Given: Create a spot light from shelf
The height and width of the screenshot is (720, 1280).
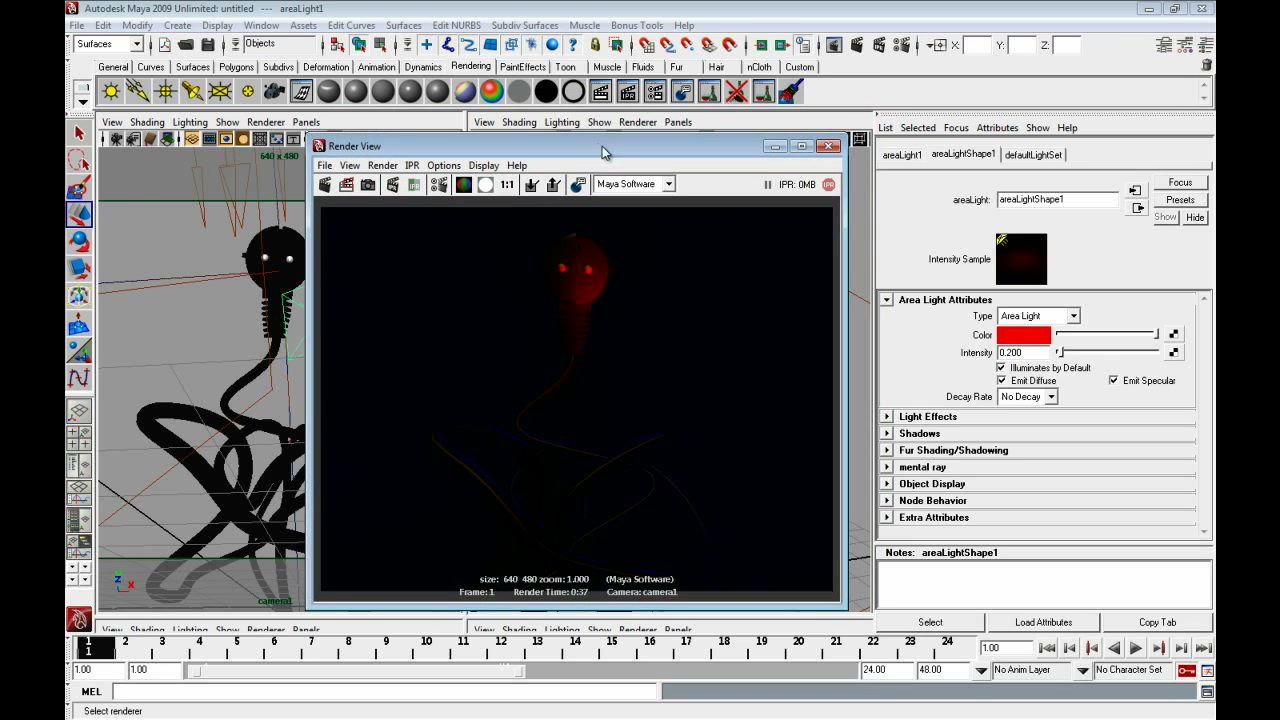Looking at the screenshot, I should pyautogui.click(x=192, y=92).
